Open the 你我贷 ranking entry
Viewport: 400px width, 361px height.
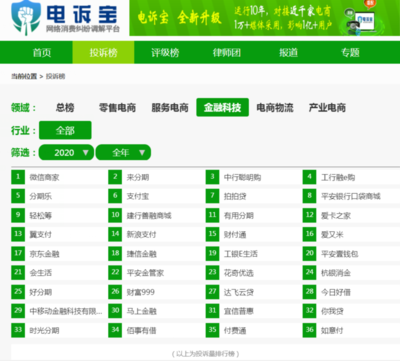pyautogui.click(x=332, y=311)
